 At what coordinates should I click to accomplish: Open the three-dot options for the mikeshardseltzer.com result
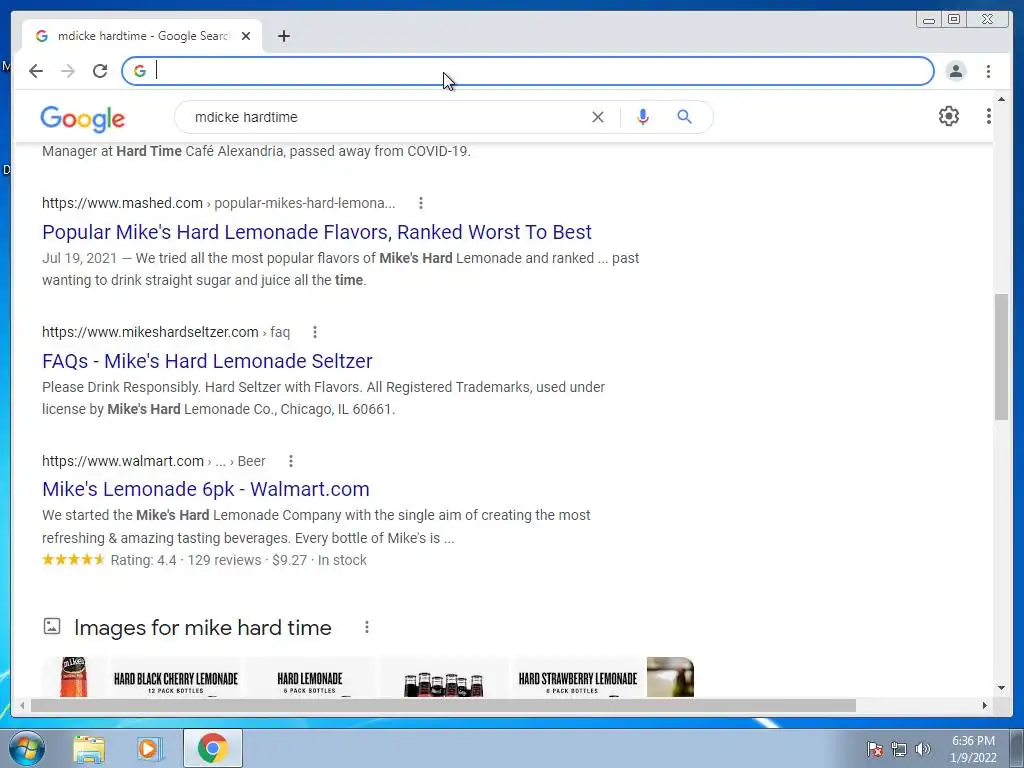tap(315, 332)
